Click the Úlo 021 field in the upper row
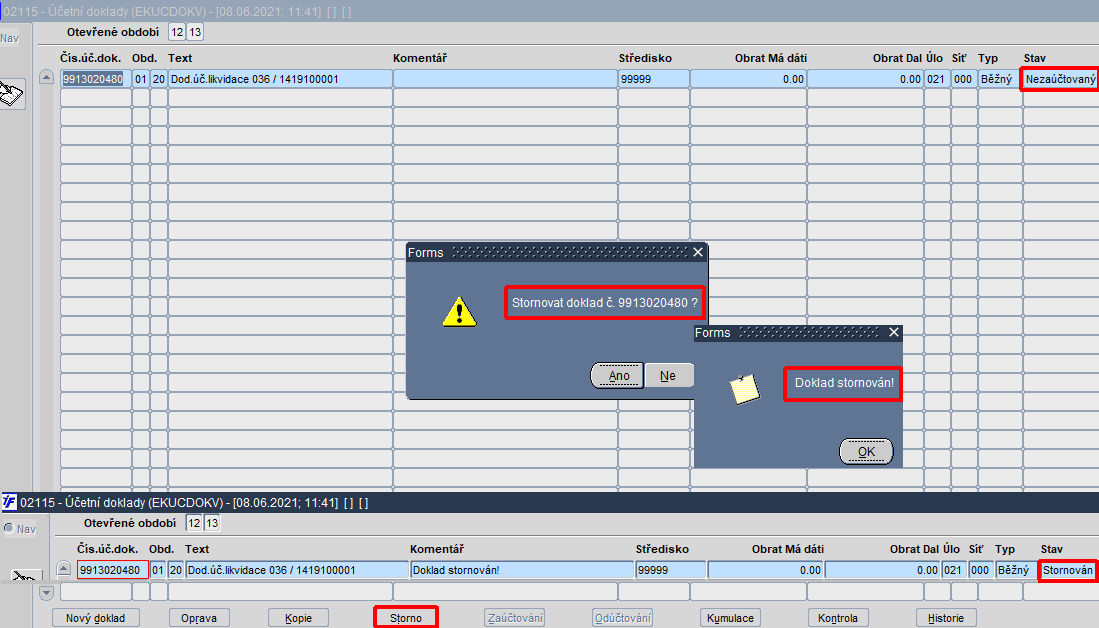The image size is (1099, 628). 936,79
